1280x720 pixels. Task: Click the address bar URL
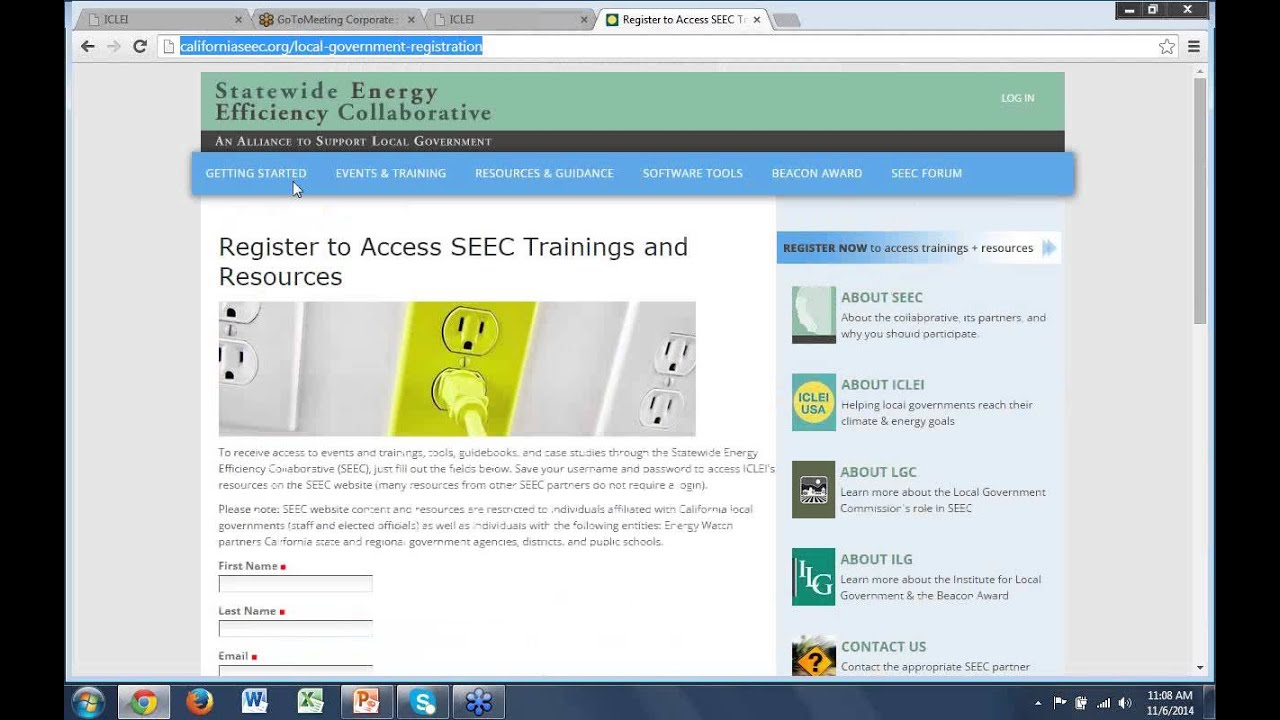[x=331, y=46]
